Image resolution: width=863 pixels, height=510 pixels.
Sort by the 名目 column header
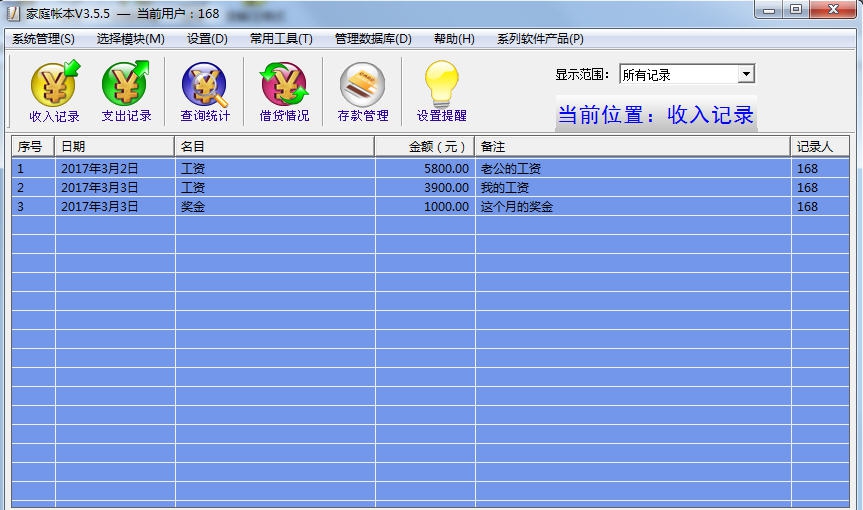[x=275, y=147]
